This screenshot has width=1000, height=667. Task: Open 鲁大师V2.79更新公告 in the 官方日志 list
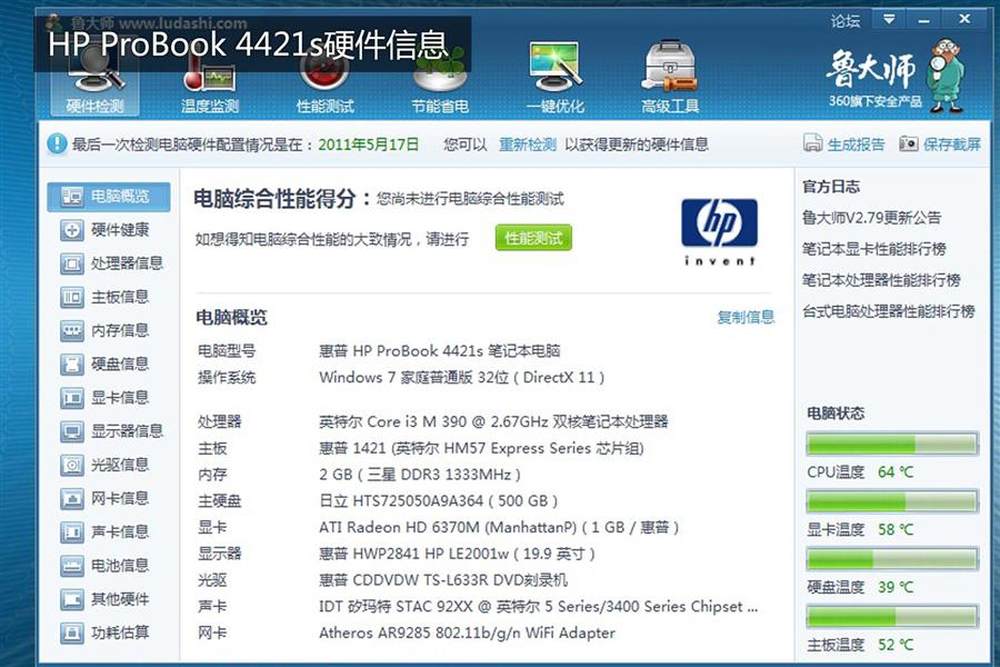tap(871, 217)
